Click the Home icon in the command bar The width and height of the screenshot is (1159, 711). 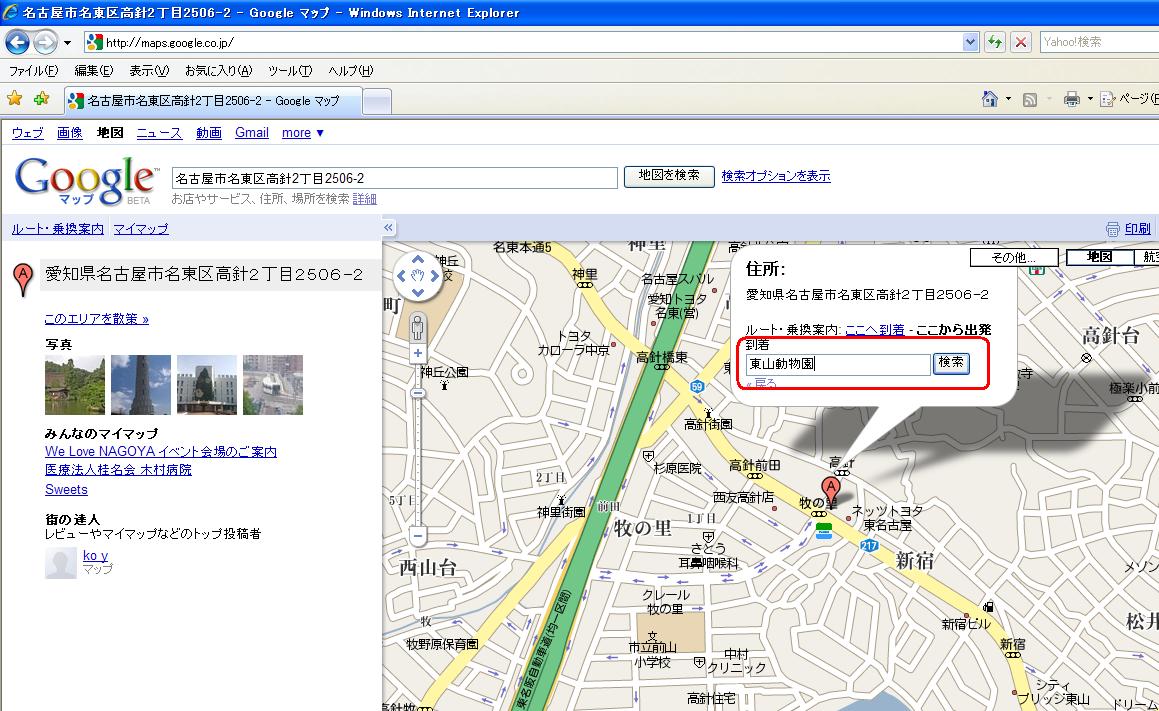point(990,99)
